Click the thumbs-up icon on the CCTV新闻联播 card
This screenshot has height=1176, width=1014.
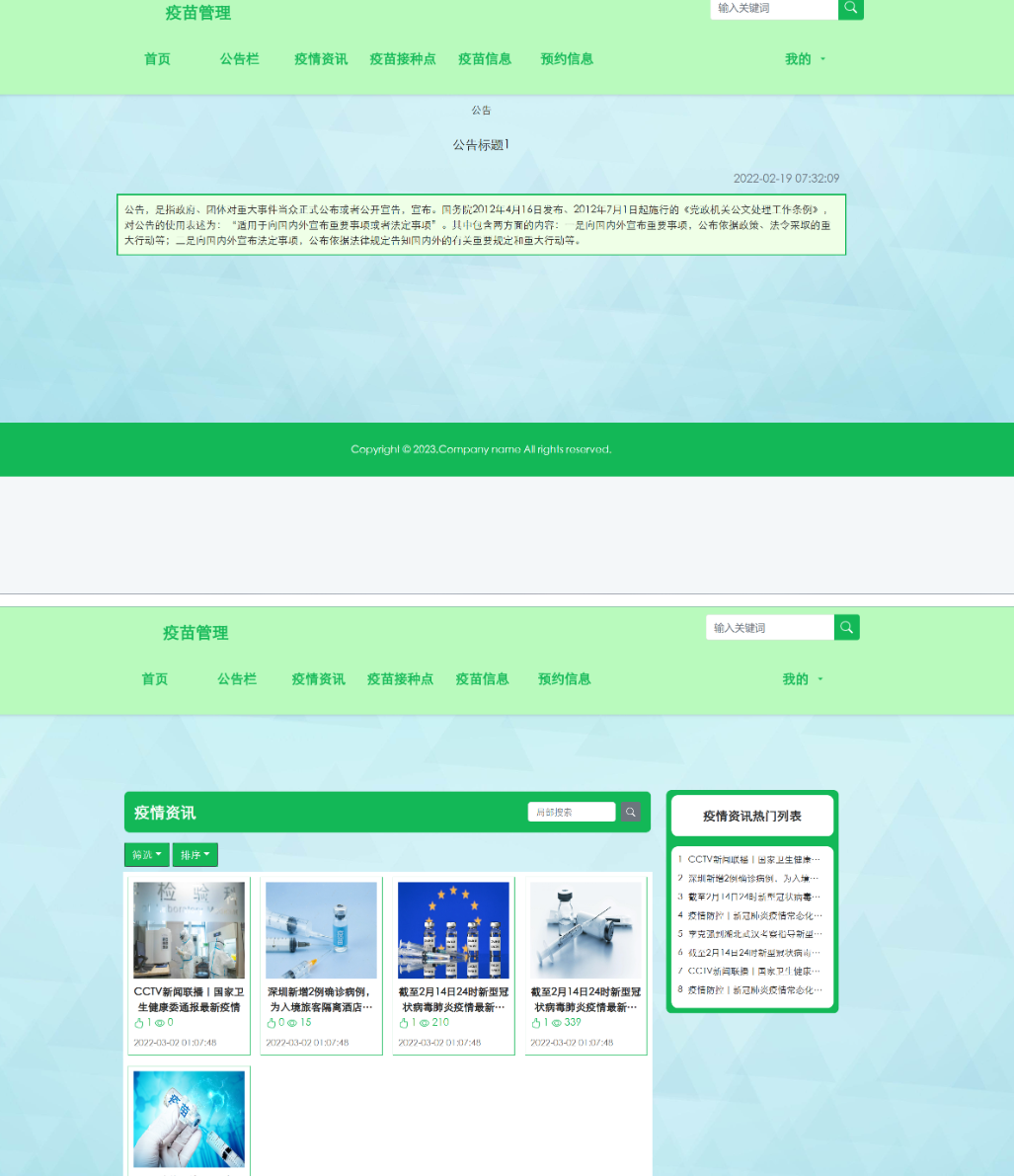click(139, 1022)
